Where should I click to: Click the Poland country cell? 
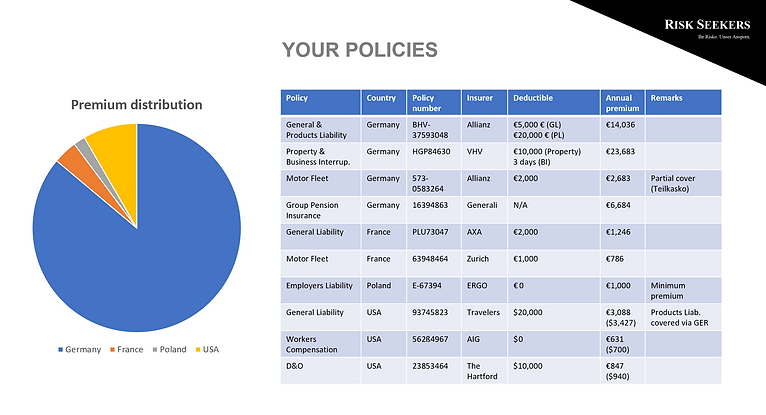[383, 290]
